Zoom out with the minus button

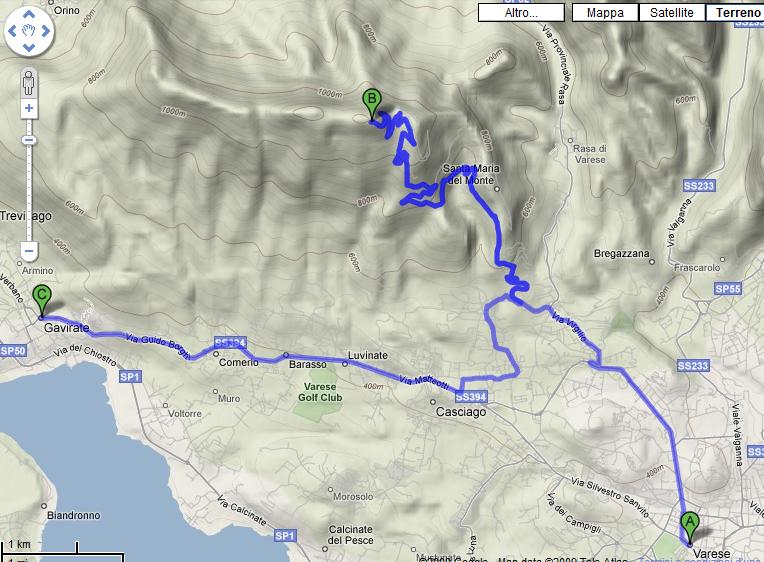coord(29,252)
